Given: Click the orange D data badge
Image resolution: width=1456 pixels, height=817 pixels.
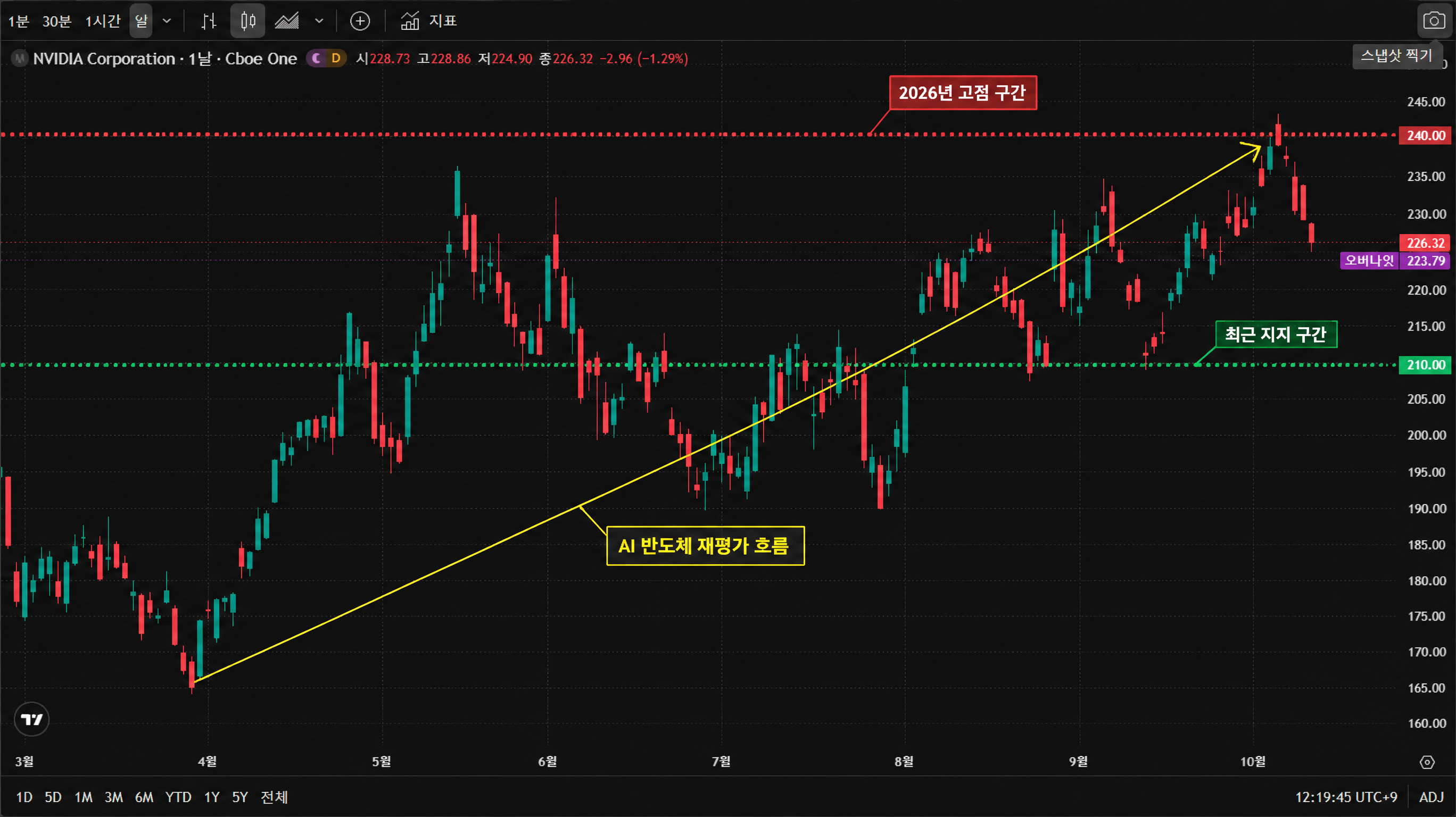Looking at the screenshot, I should click(336, 58).
